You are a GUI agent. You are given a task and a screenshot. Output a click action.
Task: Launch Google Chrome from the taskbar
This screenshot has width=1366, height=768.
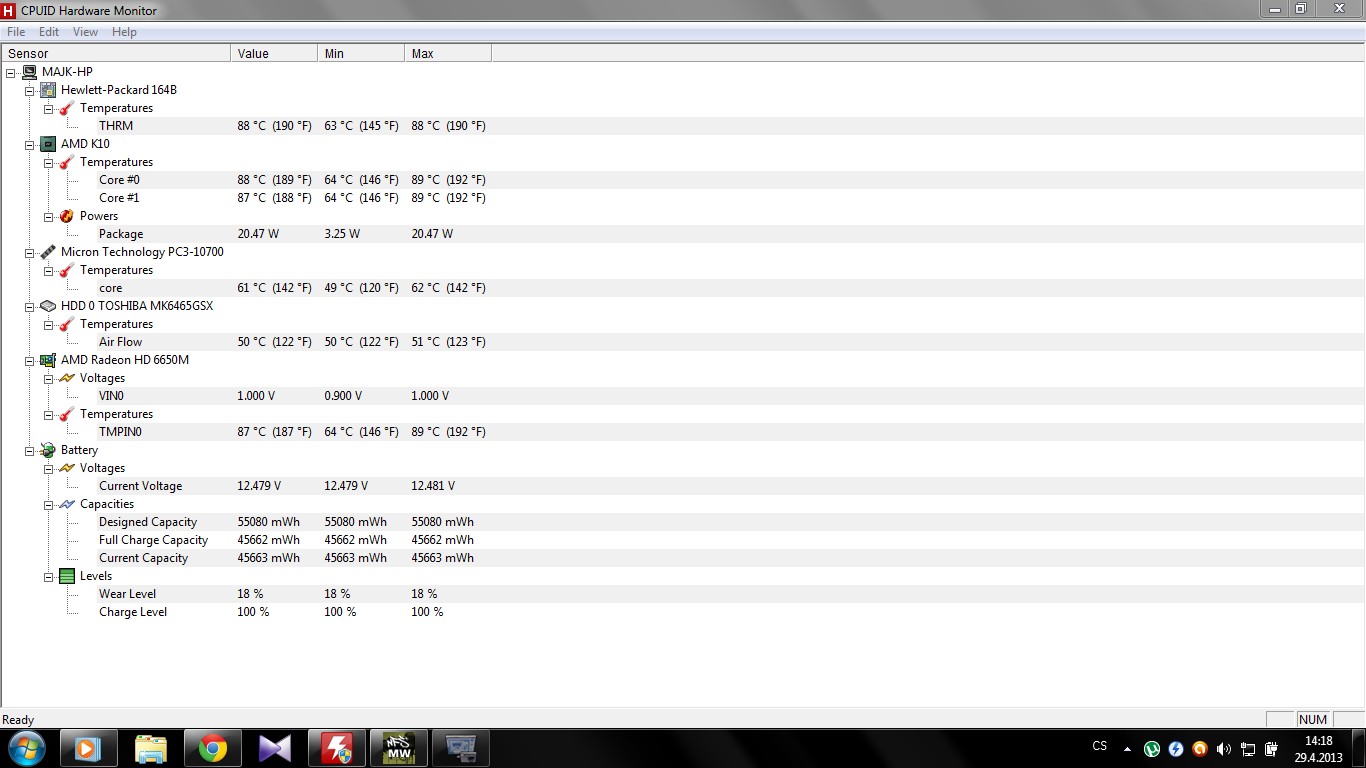[x=212, y=748]
